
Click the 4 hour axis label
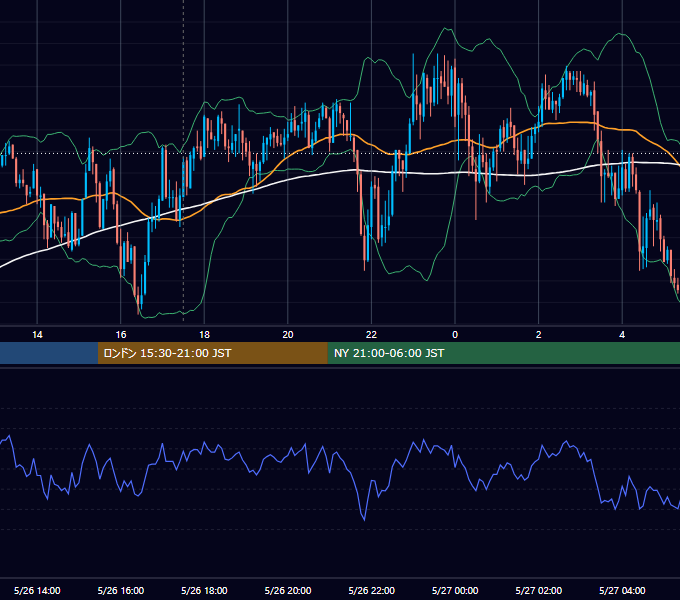click(622, 335)
